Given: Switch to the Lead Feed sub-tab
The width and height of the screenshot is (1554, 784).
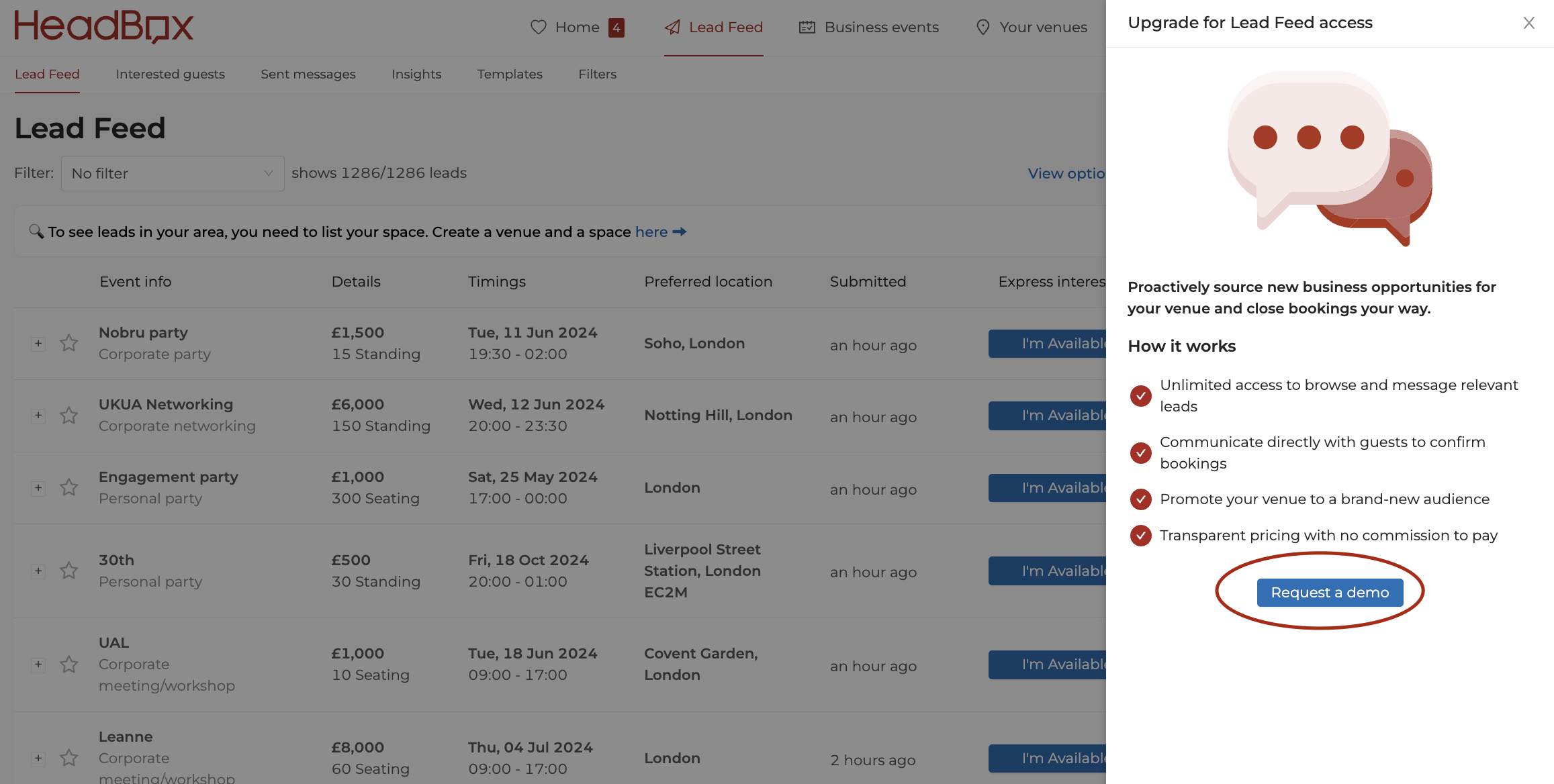Looking at the screenshot, I should point(47,75).
